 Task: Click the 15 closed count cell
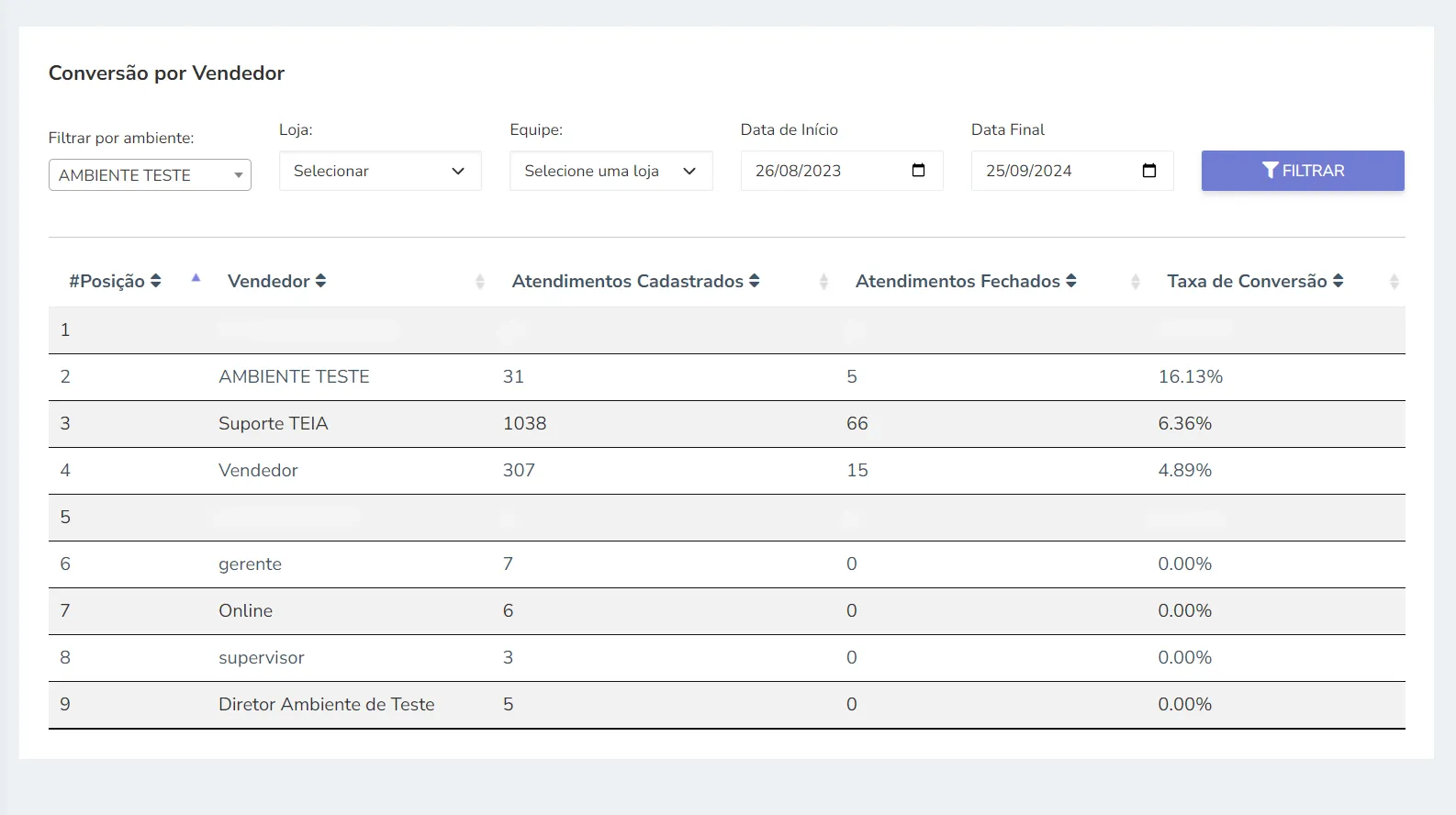pyautogui.click(x=857, y=470)
